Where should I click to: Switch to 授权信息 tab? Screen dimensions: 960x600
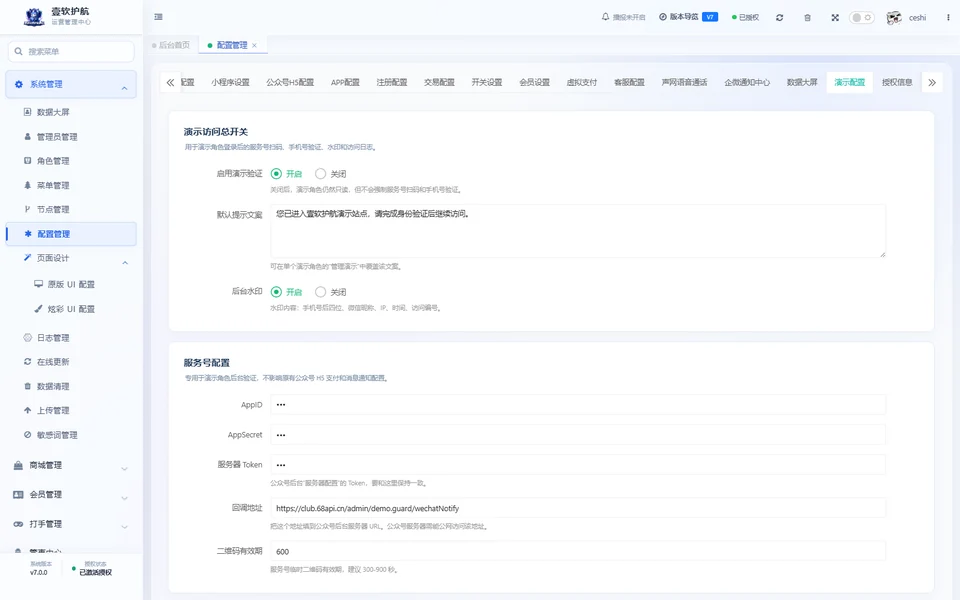coord(897,82)
